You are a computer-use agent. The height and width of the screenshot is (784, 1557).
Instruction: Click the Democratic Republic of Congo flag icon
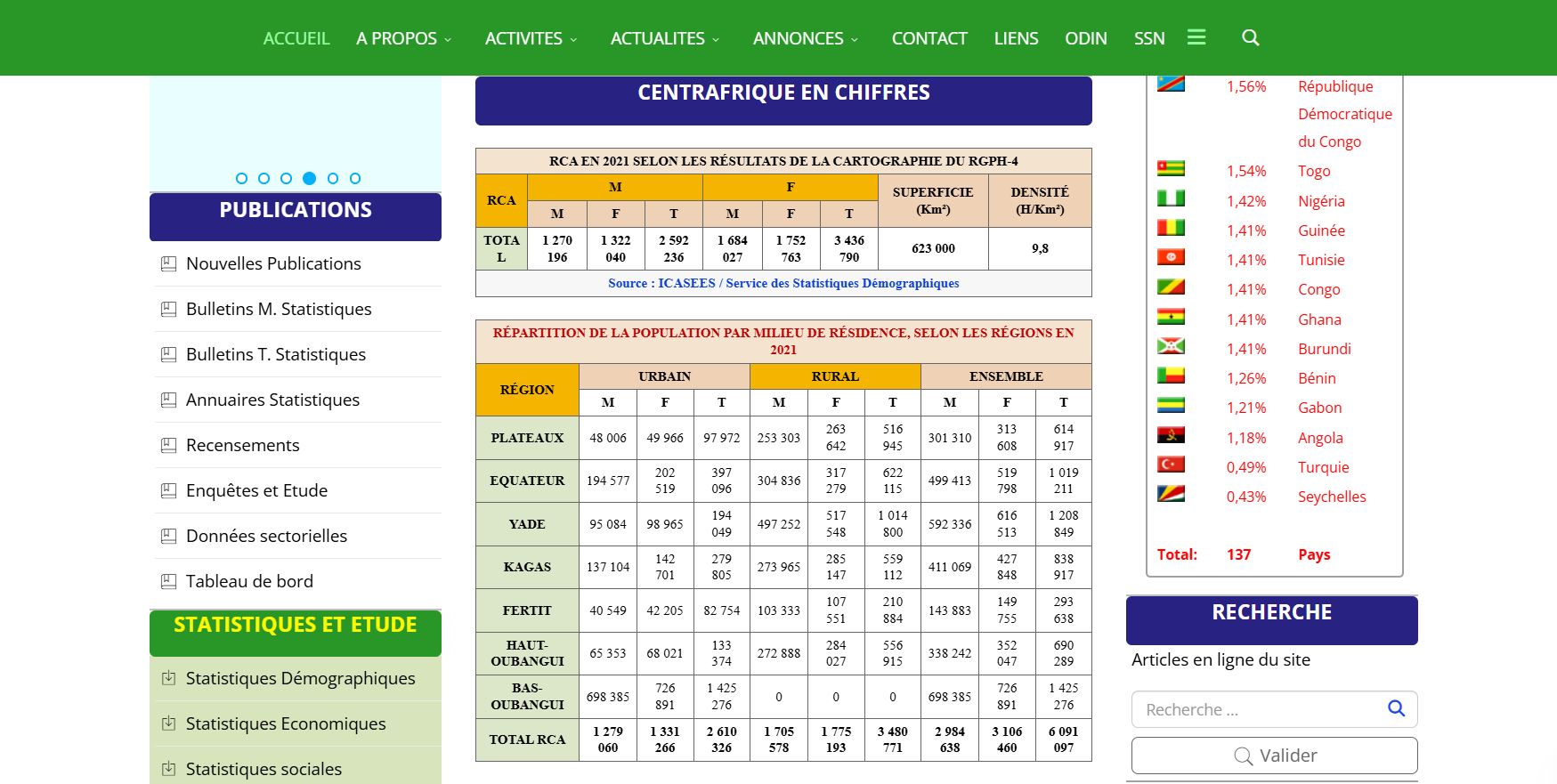click(1171, 85)
